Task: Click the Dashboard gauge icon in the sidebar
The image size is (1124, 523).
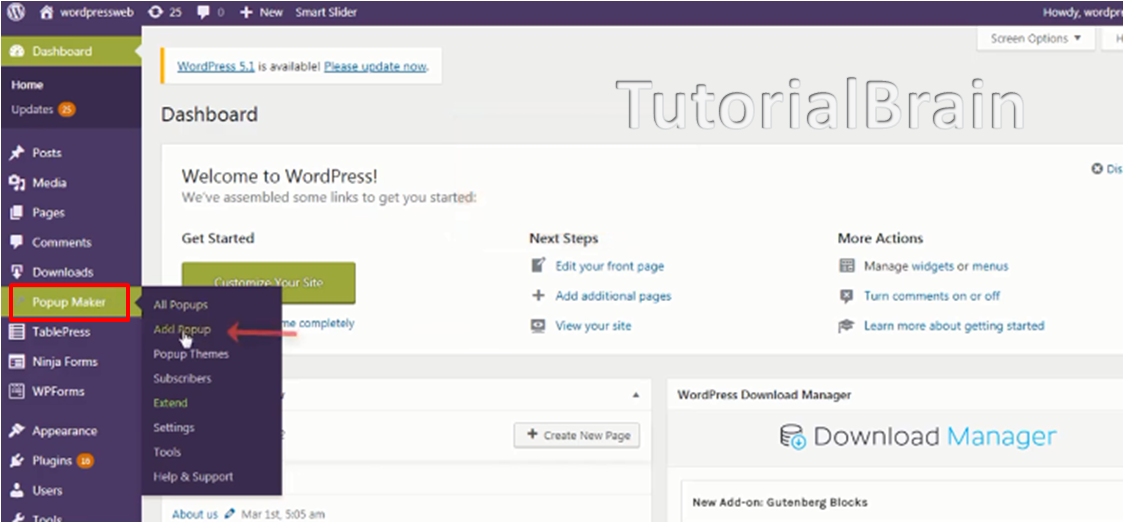Action: [x=17, y=52]
